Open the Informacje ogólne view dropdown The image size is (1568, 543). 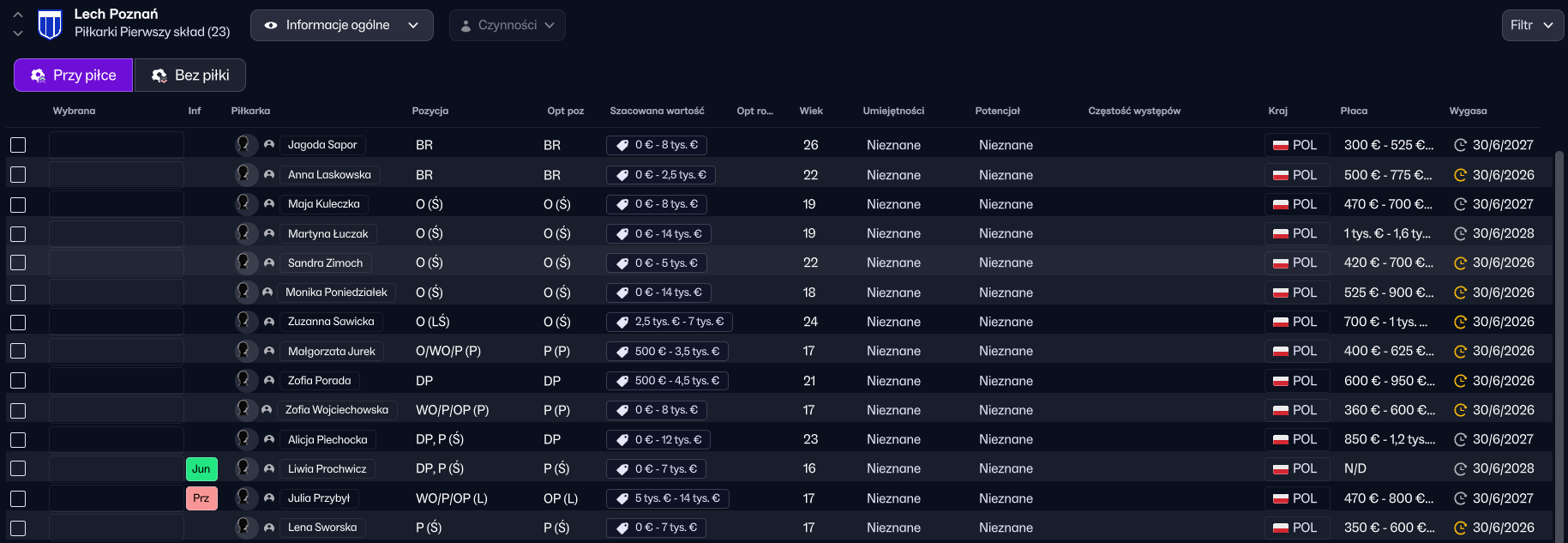pyautogui.click(x=341, y=26)
